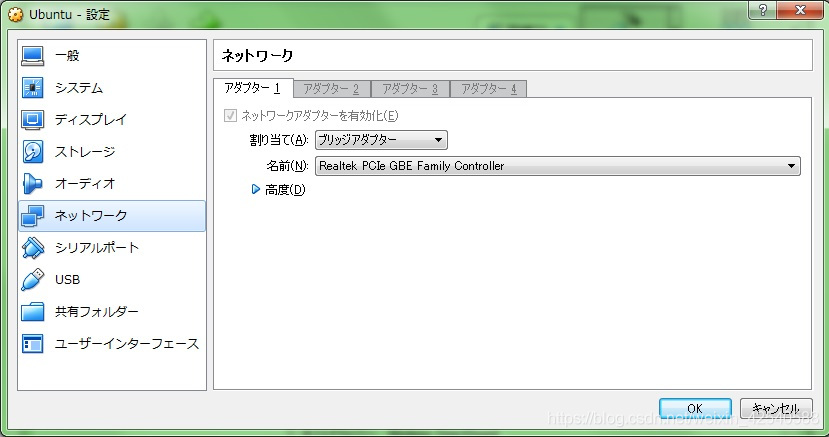Select the ネットワーク category label

91,216
